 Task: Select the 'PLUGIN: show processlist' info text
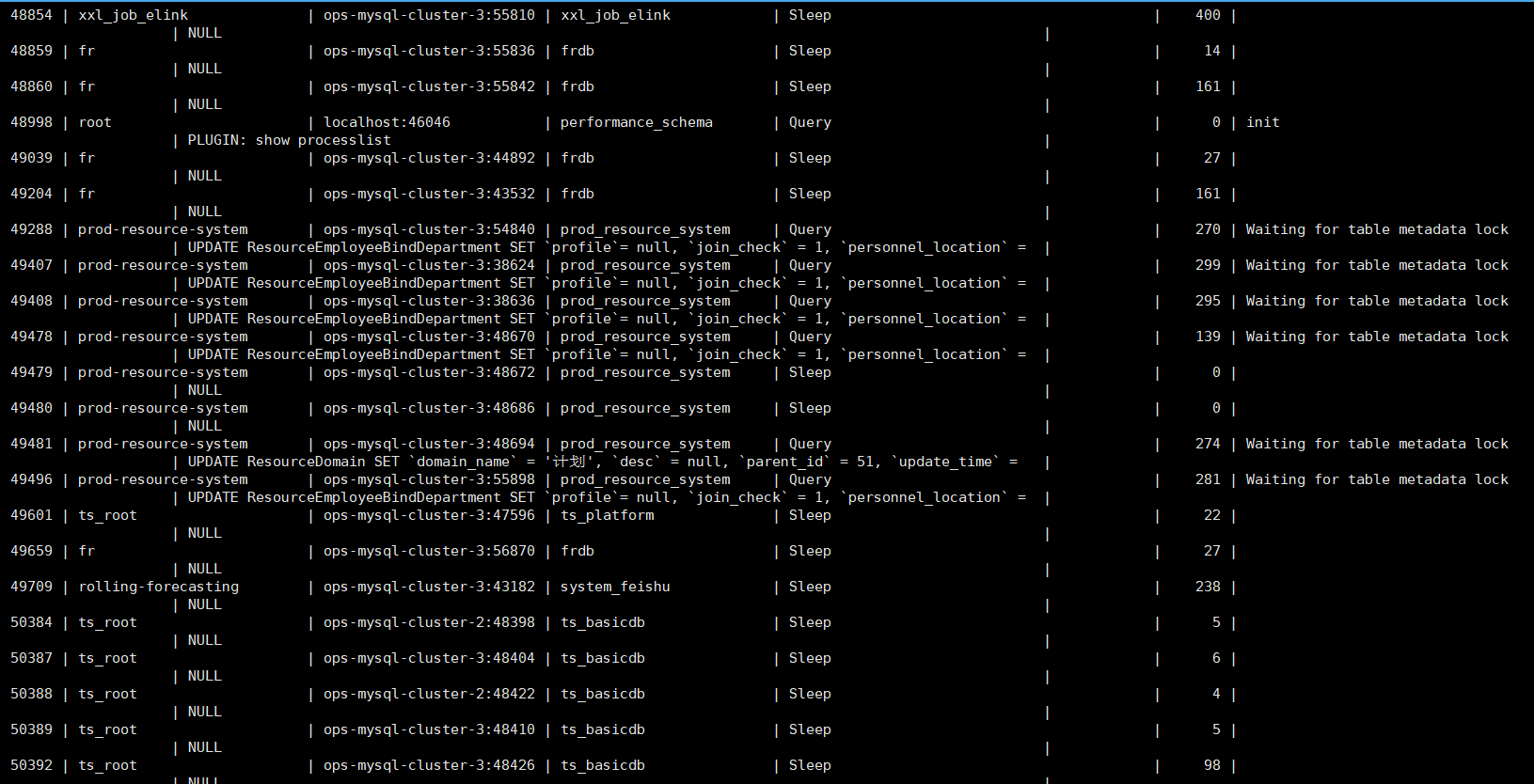pyautogui.click(x=289, y=140)
